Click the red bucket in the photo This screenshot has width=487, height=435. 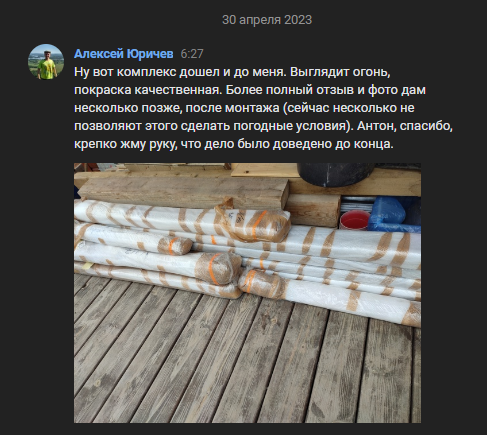coord(354,220)
